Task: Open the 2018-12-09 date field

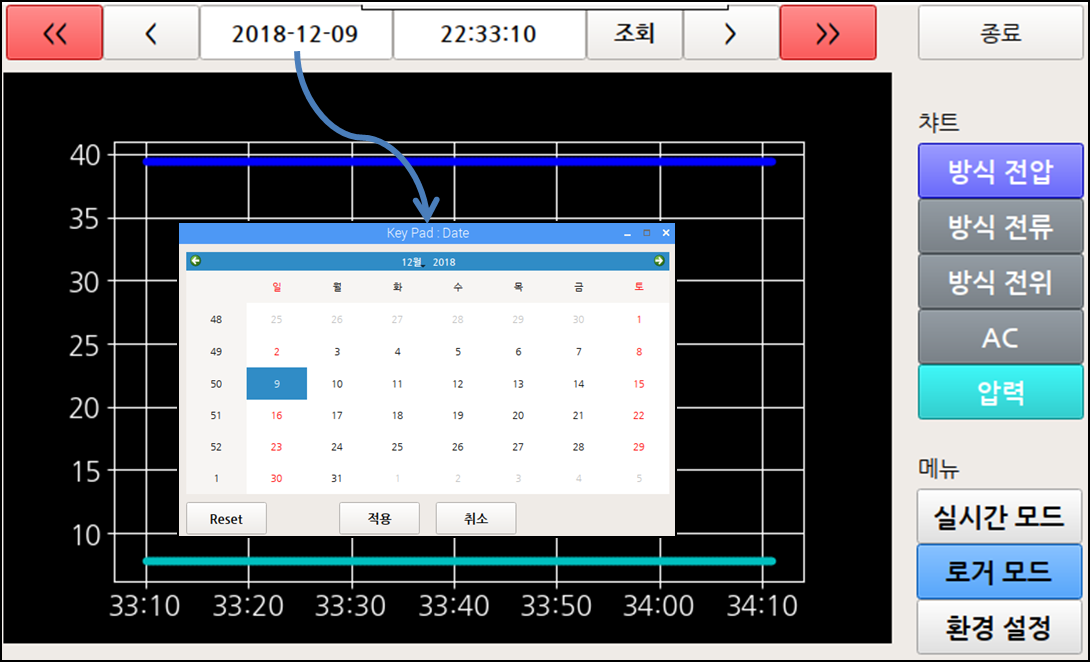Action: click(296, 33)
